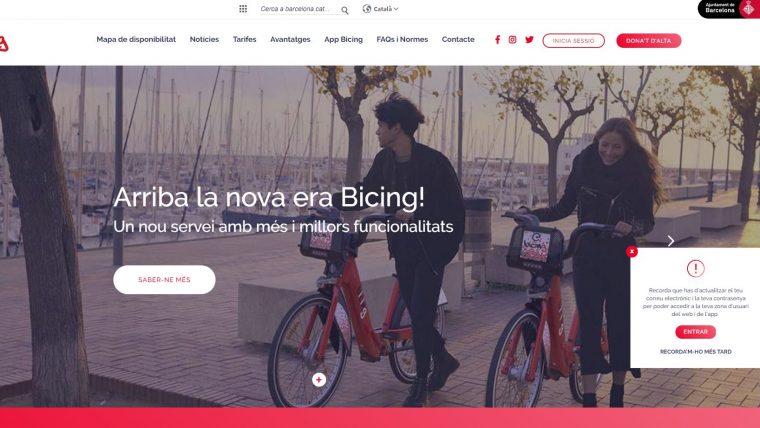Image resolution: width=760 pixels, height=428 pixels.
Task: Click the Ajuntament de Barcelona logo
Action: pyautogui.click(x=729, y=9)
